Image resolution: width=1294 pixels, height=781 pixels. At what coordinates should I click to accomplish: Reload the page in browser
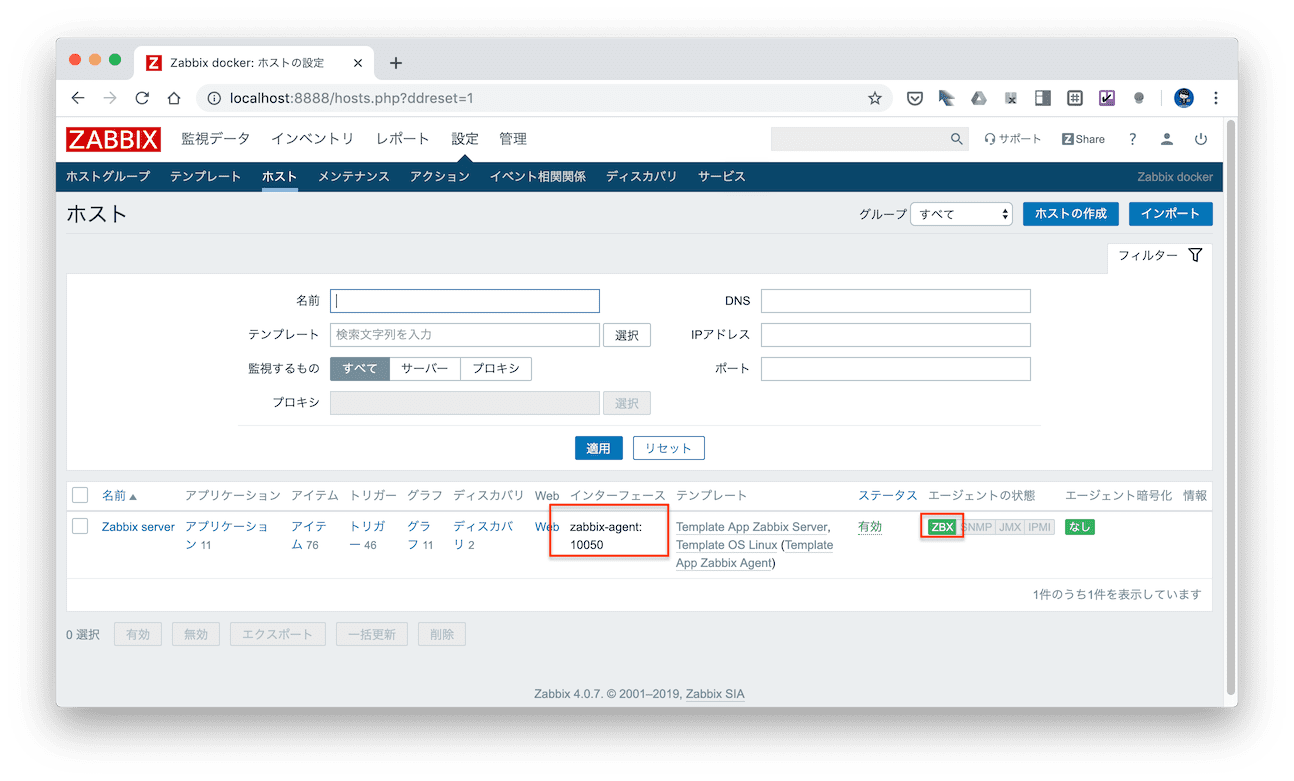tap(142, 98)
